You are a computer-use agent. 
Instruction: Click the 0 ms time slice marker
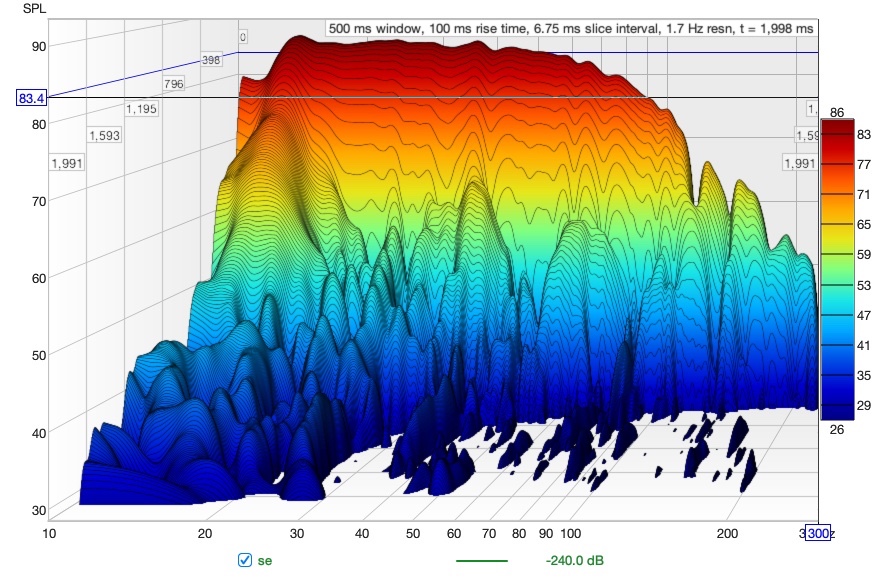tap(242, 37)
